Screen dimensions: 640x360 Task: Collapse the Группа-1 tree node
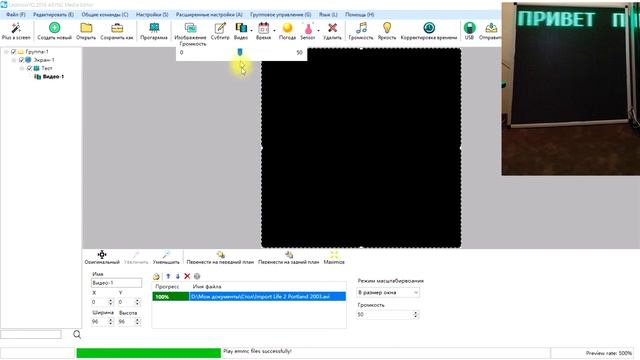[x=6, y=52]
